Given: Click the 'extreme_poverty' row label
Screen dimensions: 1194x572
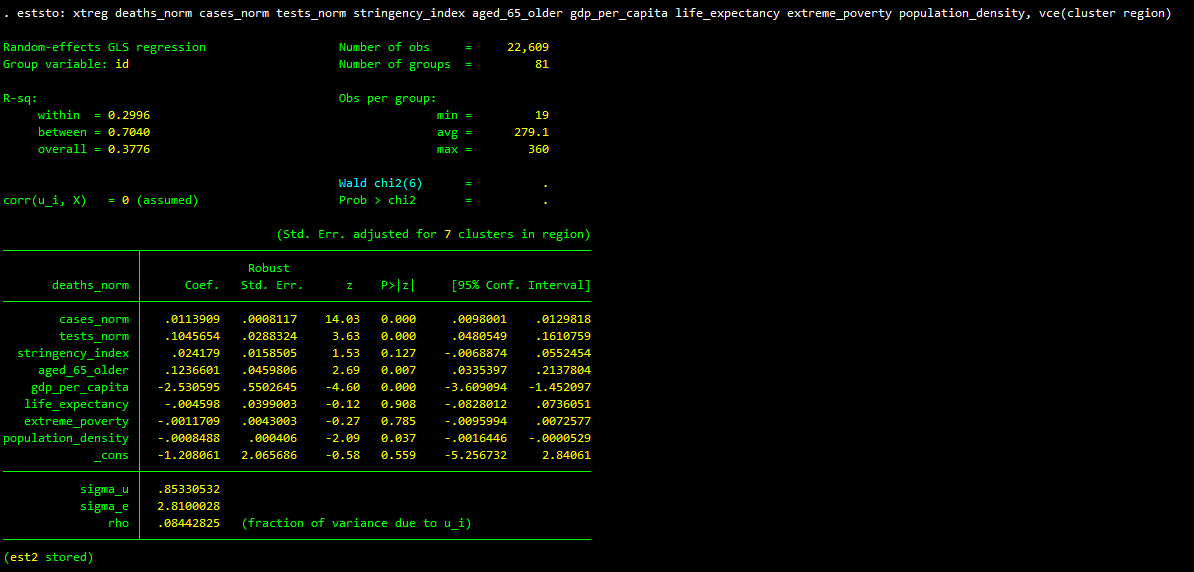Looking at the screenshot, I should click(76, 421).
